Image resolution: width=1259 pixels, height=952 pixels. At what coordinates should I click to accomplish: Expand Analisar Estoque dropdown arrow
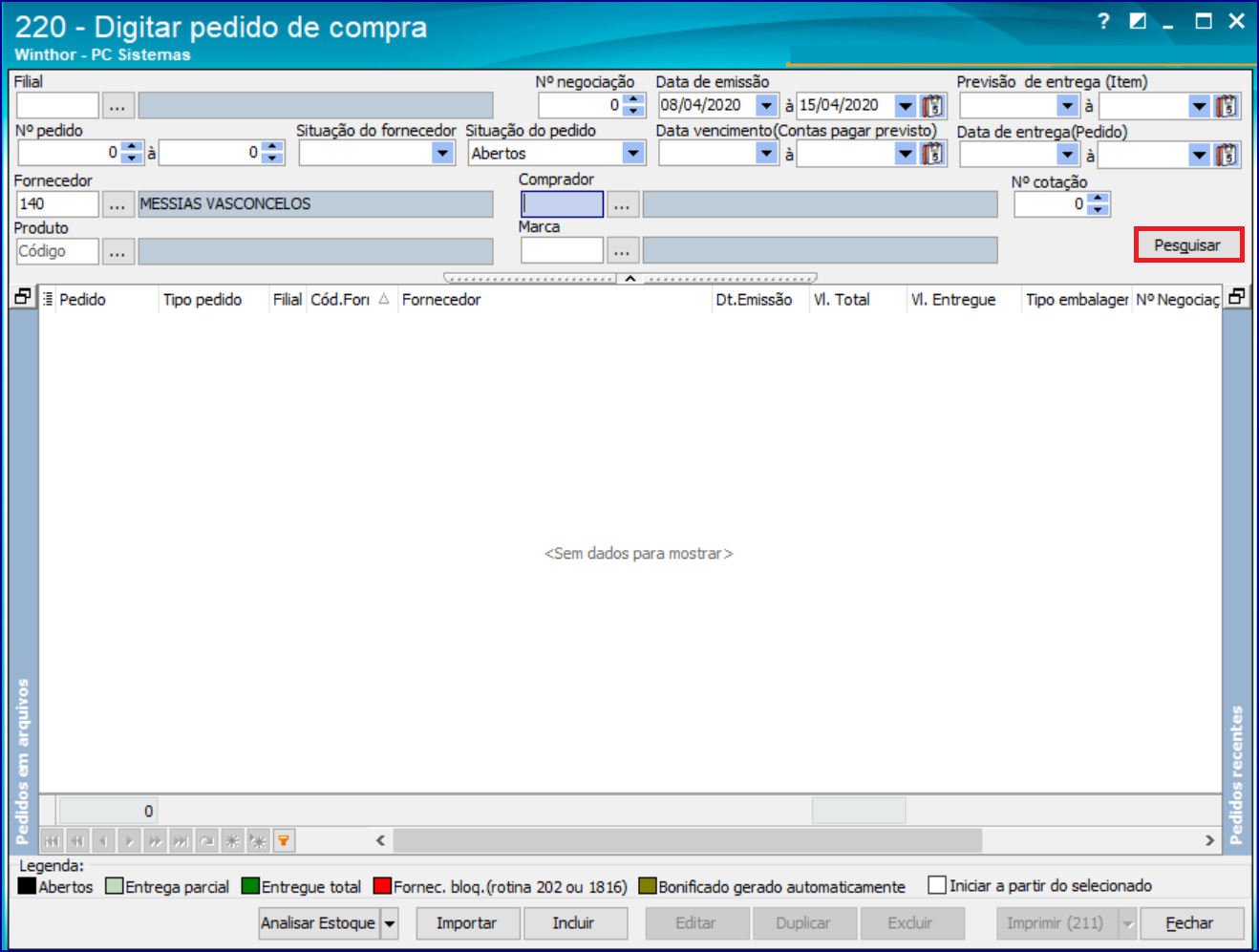tap(390, 924)
